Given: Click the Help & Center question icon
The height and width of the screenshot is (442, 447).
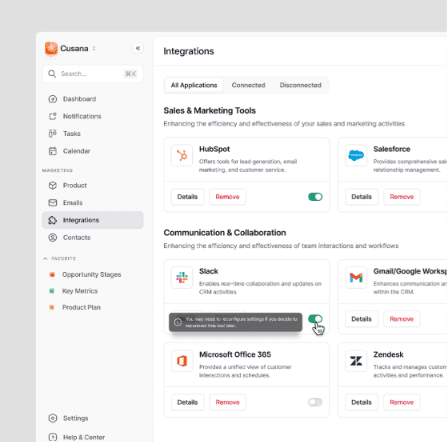Looking at the screenshot, I should tap(53, 437).
